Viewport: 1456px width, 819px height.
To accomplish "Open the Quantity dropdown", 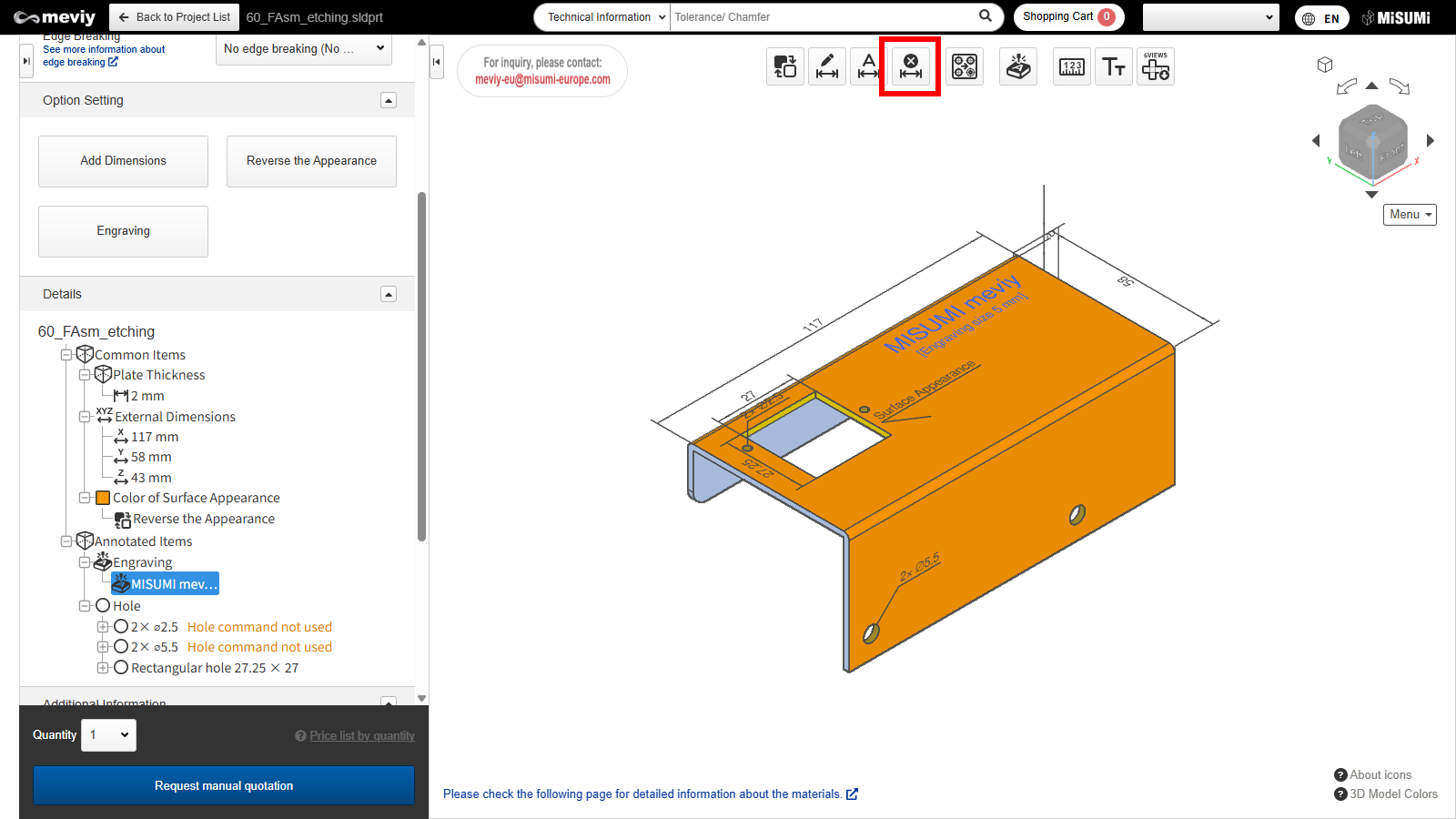I will coord(109,735).
